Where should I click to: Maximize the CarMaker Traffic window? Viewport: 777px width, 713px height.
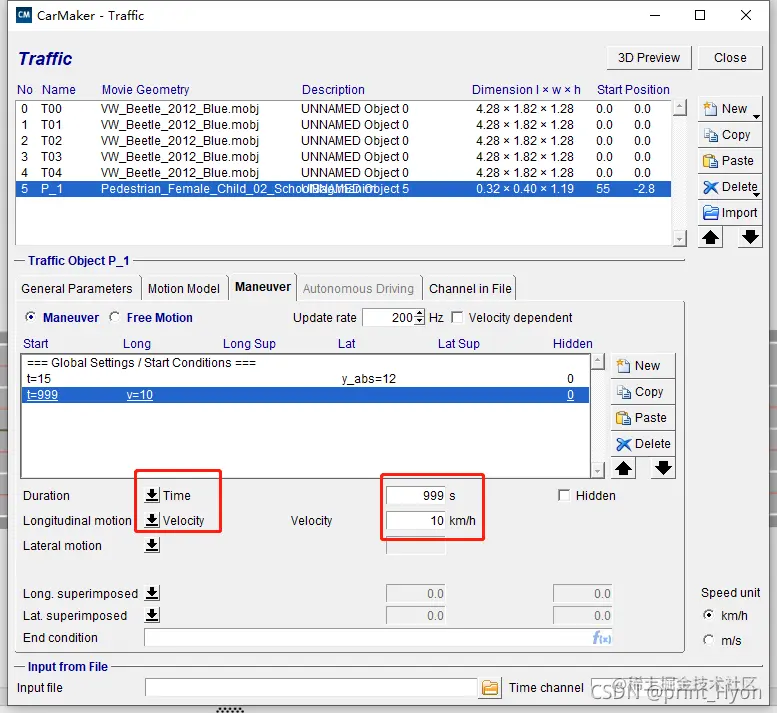pyautogui.click(x=700, y=15)
